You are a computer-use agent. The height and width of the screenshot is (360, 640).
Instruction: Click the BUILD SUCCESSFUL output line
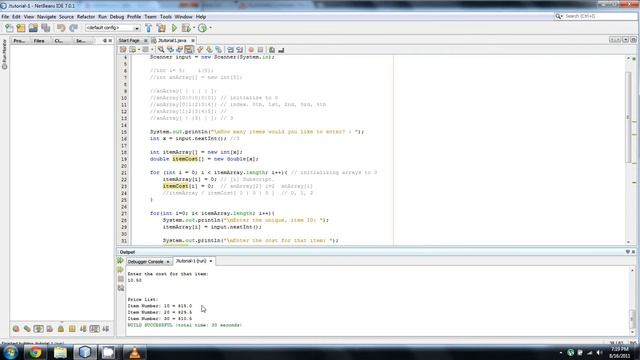coord(184,325)
